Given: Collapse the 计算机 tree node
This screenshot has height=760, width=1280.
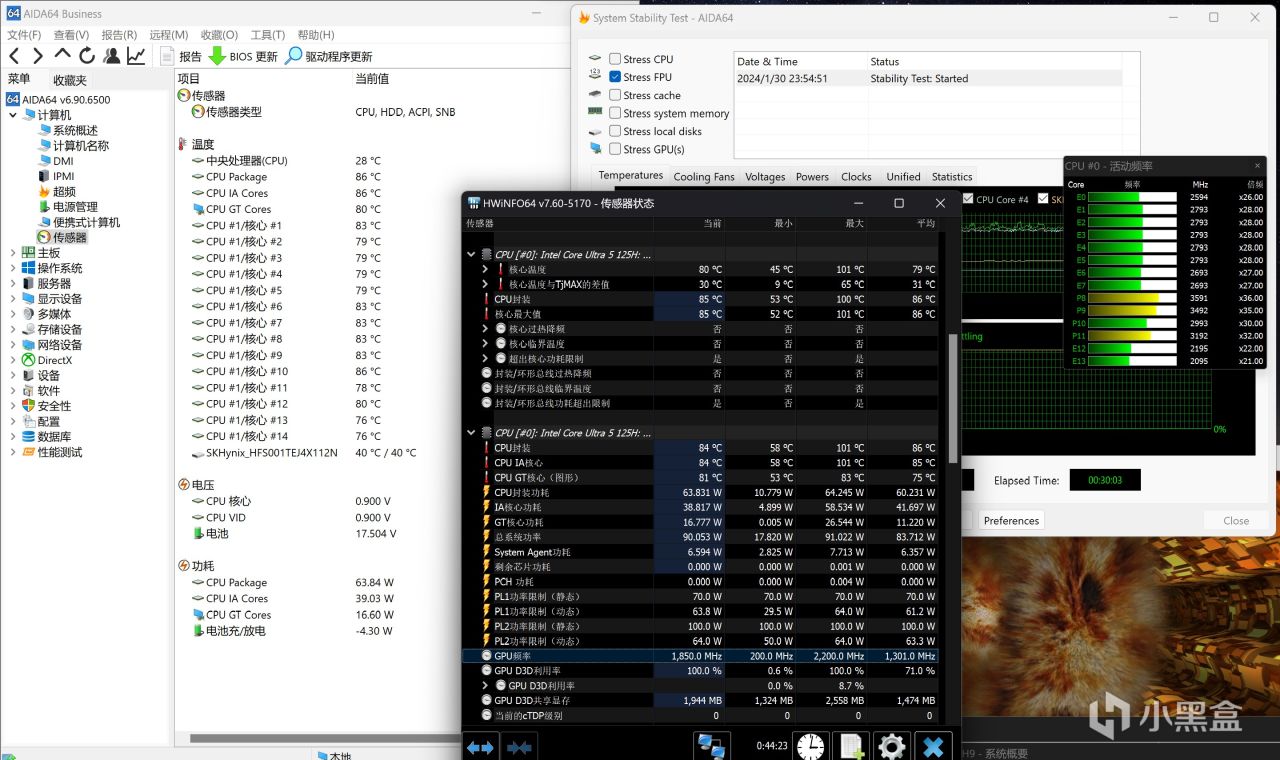Looking at the screenshot, I should (13, 115).
